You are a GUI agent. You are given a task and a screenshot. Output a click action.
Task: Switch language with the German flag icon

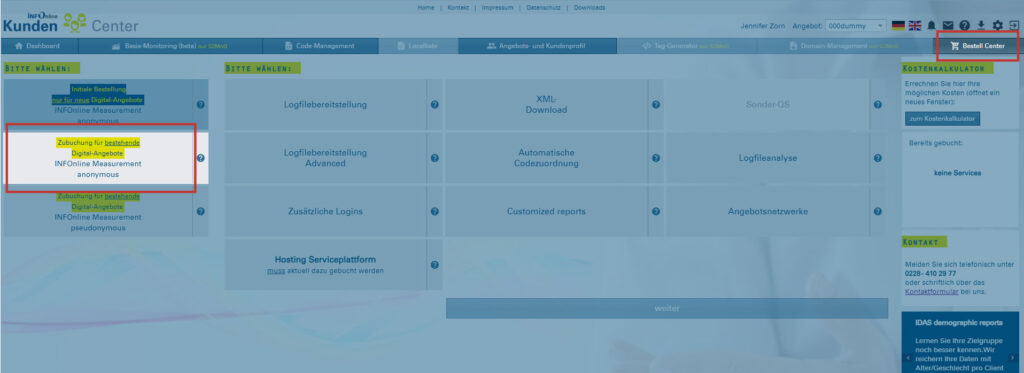point(898,25)
